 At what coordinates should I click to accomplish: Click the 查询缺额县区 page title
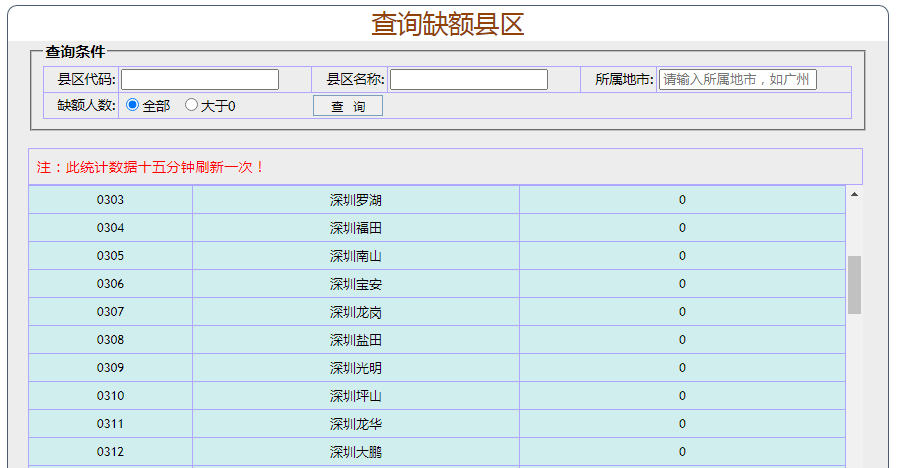click(x=448, y=24)
